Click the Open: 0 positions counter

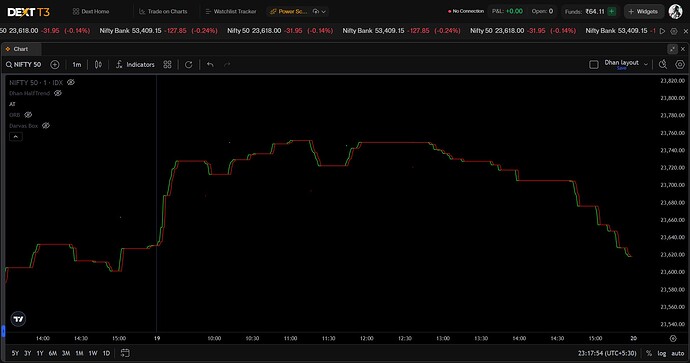click(542, 11)
